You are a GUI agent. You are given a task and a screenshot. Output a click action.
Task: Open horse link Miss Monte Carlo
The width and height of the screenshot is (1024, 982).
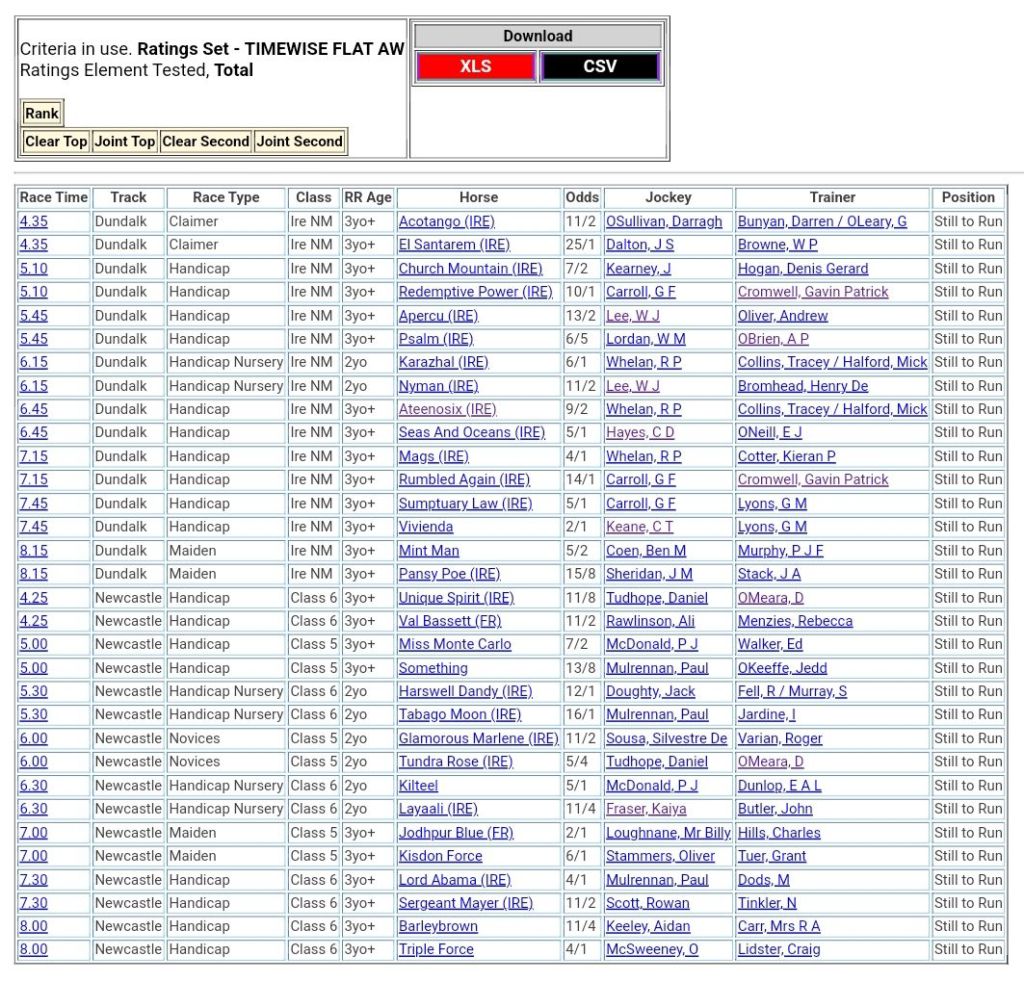[454, 644]
